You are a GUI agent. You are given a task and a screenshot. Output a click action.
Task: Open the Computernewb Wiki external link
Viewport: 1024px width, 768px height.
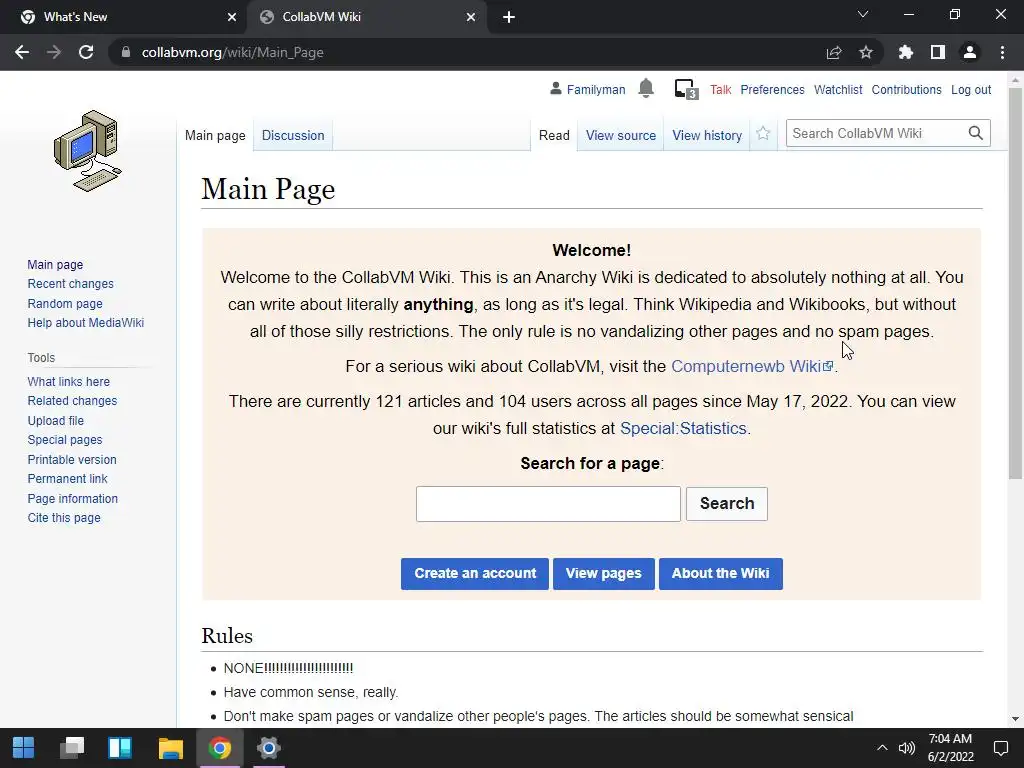point(752,366)
